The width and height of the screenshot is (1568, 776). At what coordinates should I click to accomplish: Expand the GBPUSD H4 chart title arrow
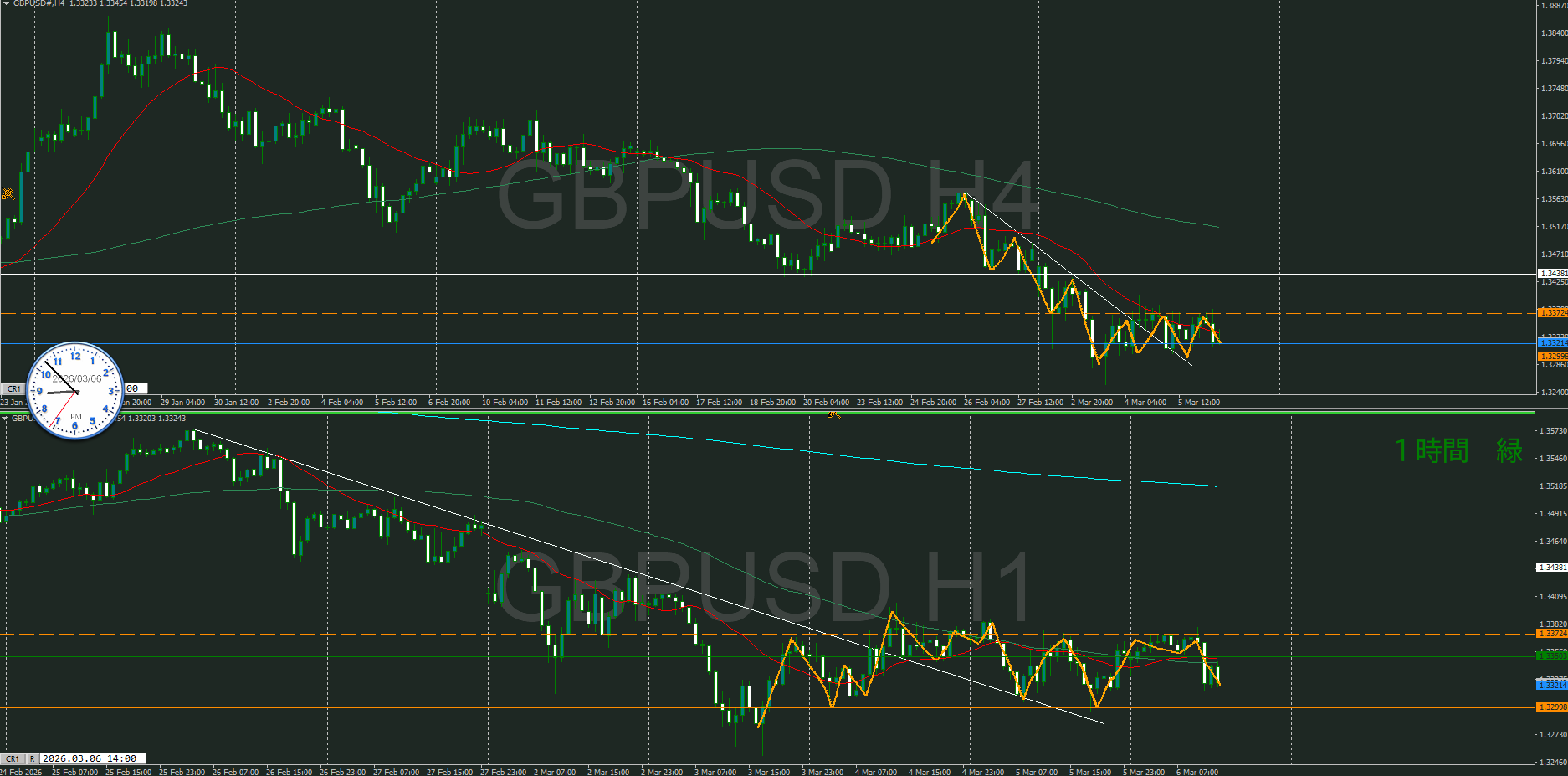click(6, 4)
